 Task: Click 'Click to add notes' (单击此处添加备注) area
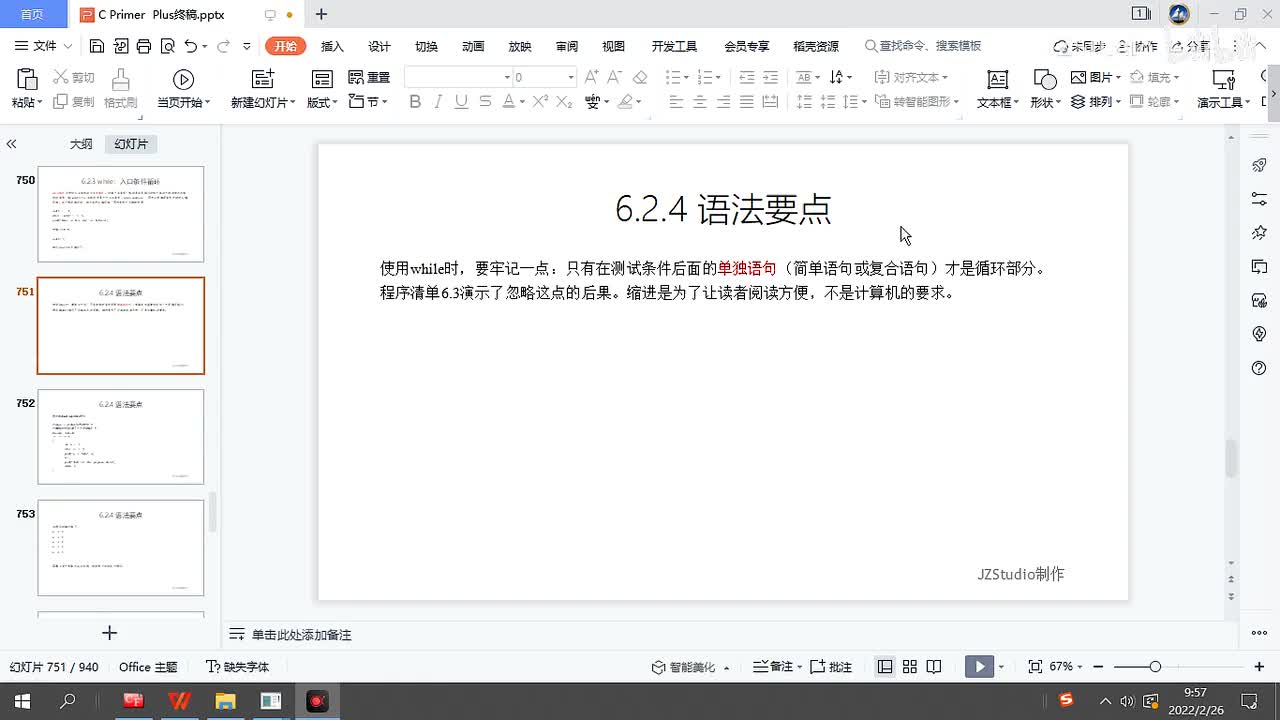click(301, 635)
